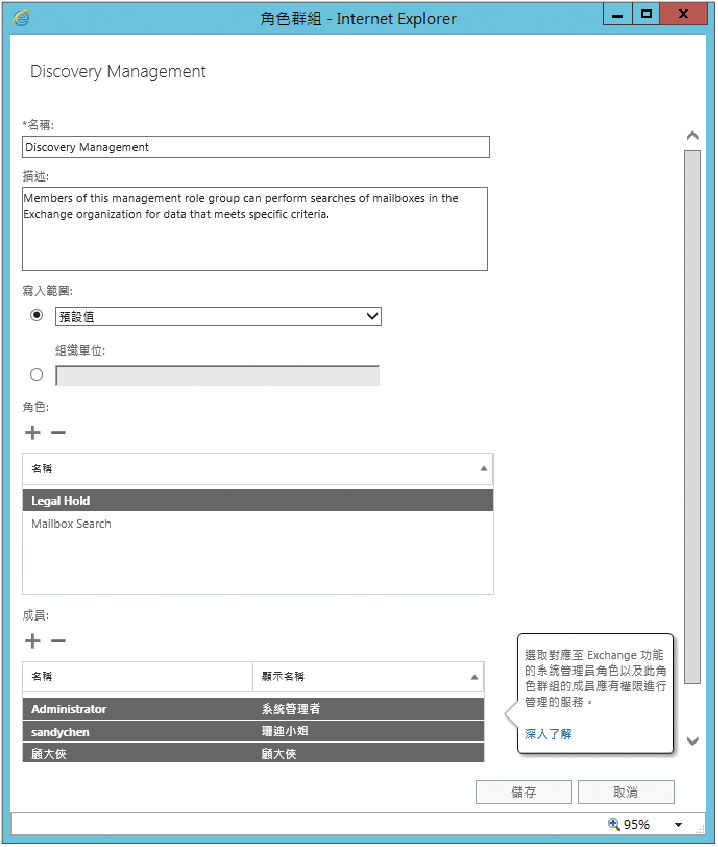This screenshot has height=847, width=718.
Task: Sort members by 名稱 column header
Action: pyautogui.click(x=137, y=676)
